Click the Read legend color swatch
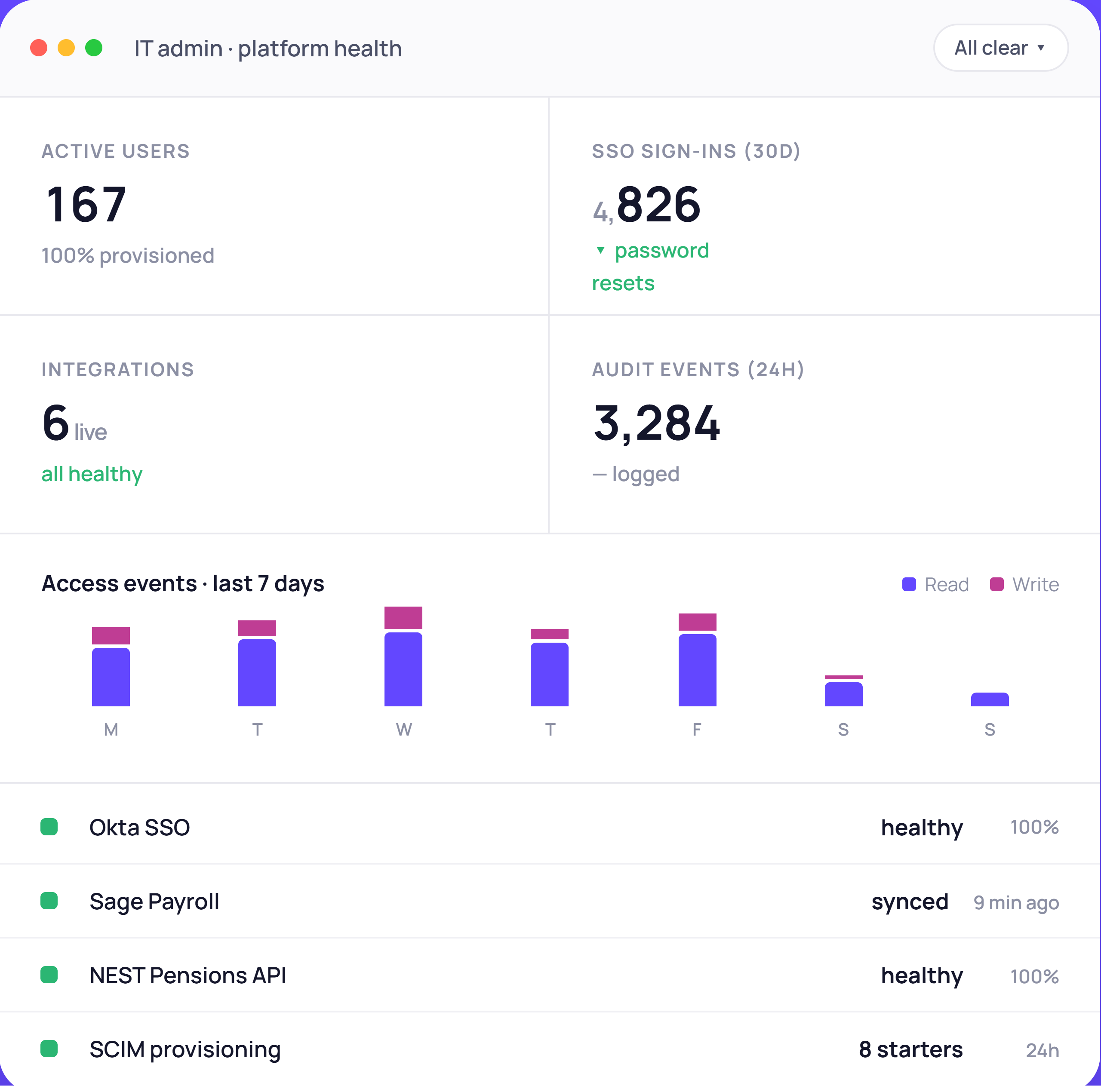The height and width of the screenshot is (1092, 1101). 909,584
